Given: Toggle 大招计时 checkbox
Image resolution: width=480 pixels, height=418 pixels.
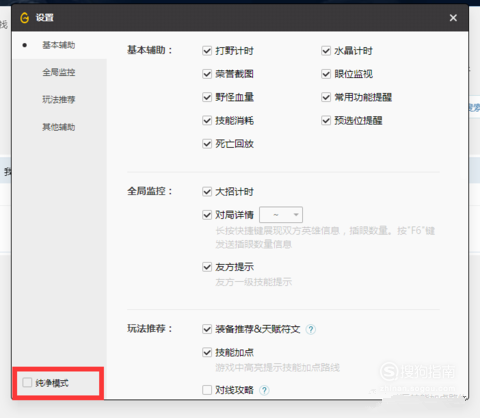Looking at the screenshot, I should pyautogui.click(x=207, y=192).
